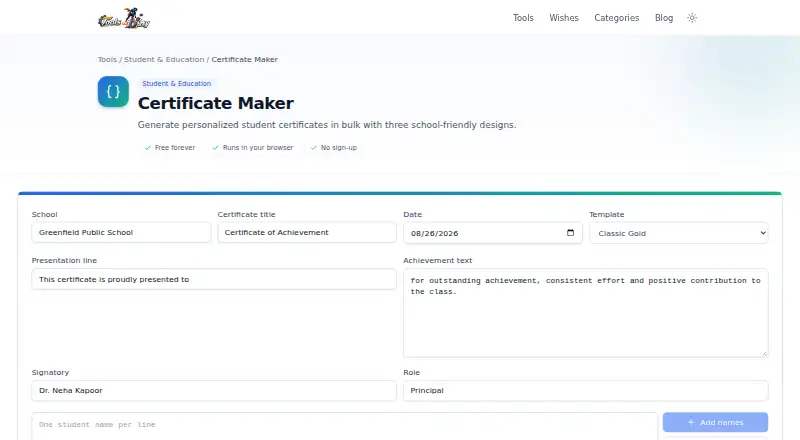Open the Tools menu in the header
This screenshot has width=800, height=440.
coord(523,18)
